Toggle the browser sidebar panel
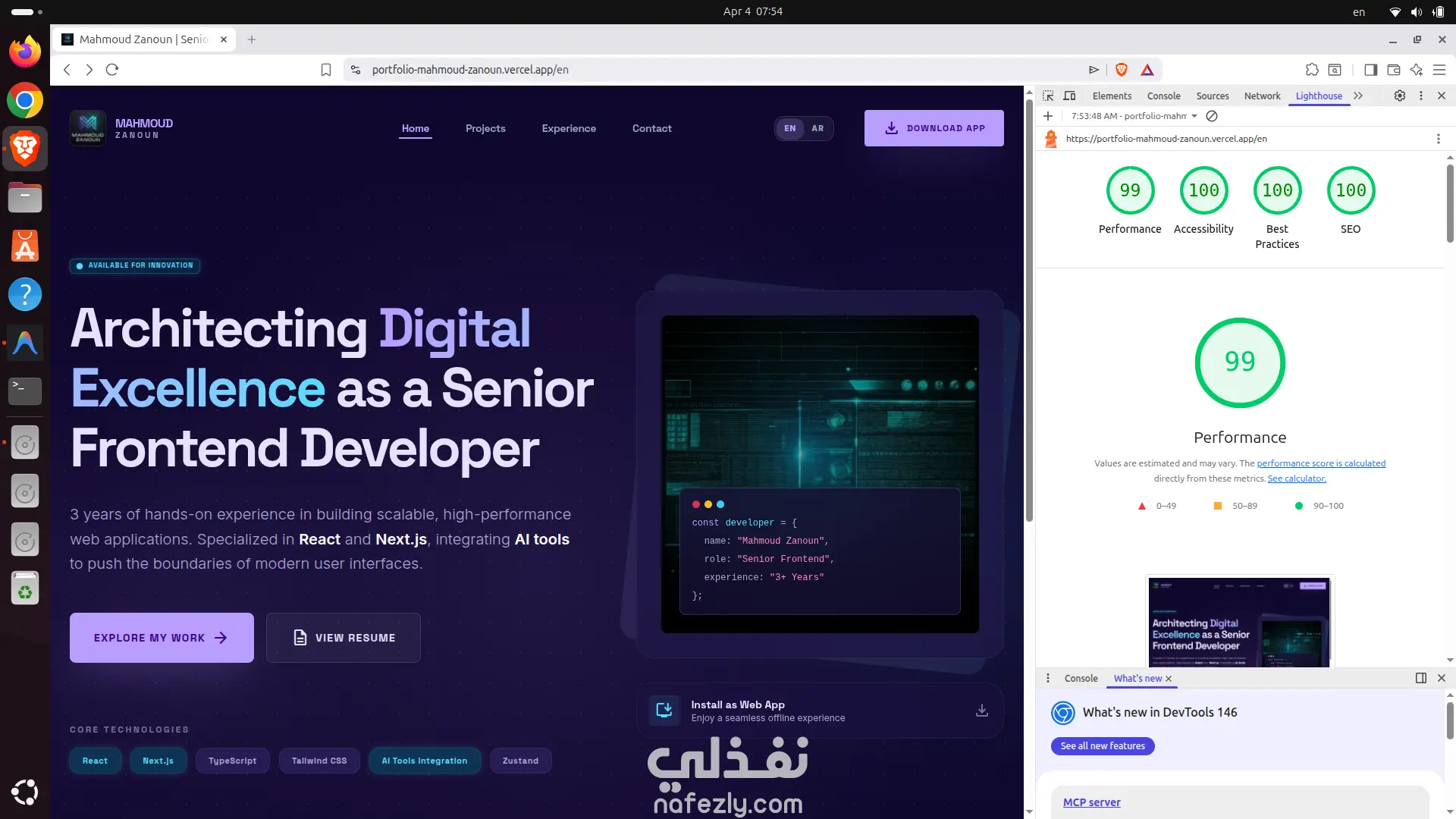 pos(1370,70)
